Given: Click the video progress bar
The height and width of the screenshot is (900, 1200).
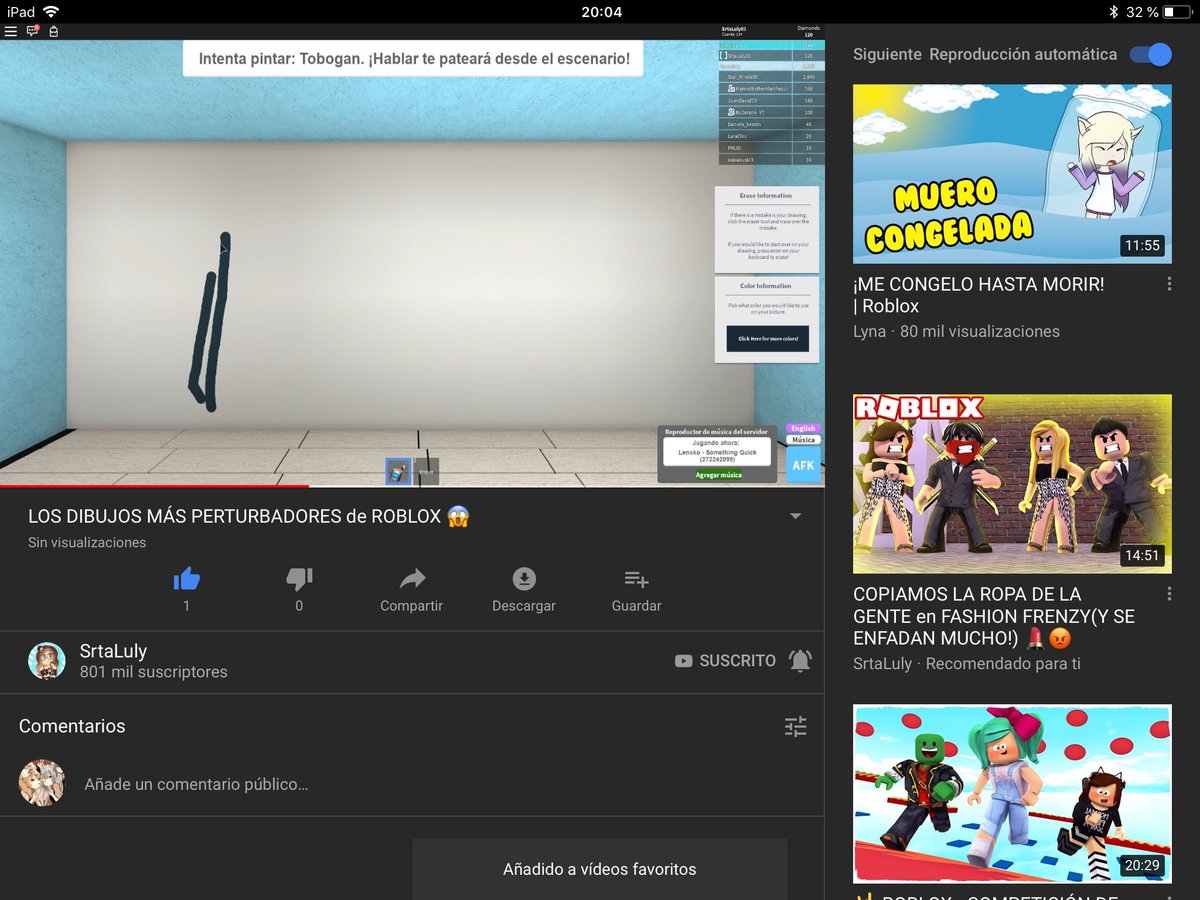Looking at the screenshot, I should [412, 487].
